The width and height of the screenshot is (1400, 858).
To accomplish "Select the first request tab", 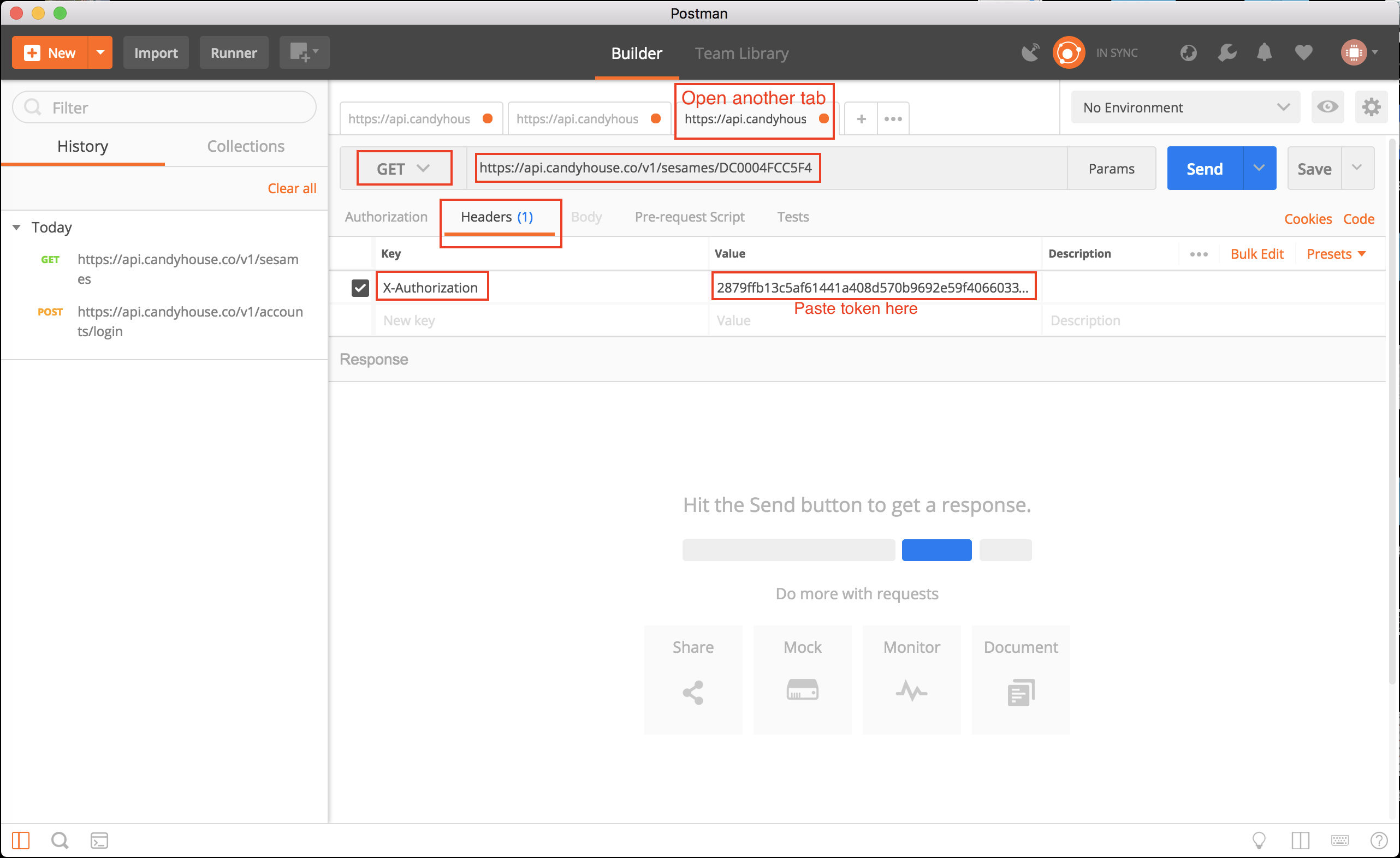I will (421, 118).
